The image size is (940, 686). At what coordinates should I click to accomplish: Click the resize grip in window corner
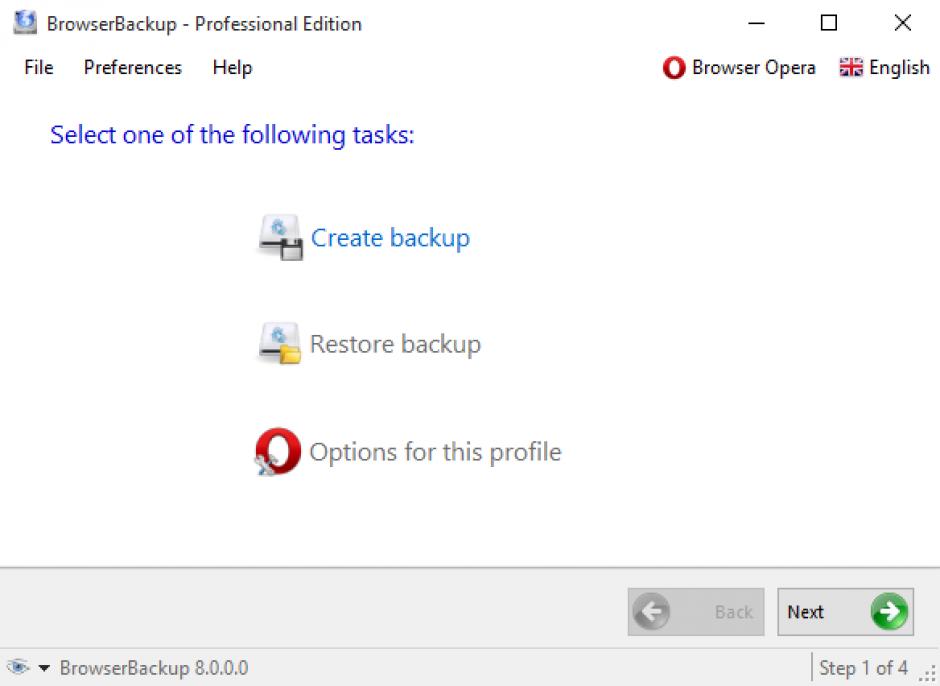click(x=927, y=675)
